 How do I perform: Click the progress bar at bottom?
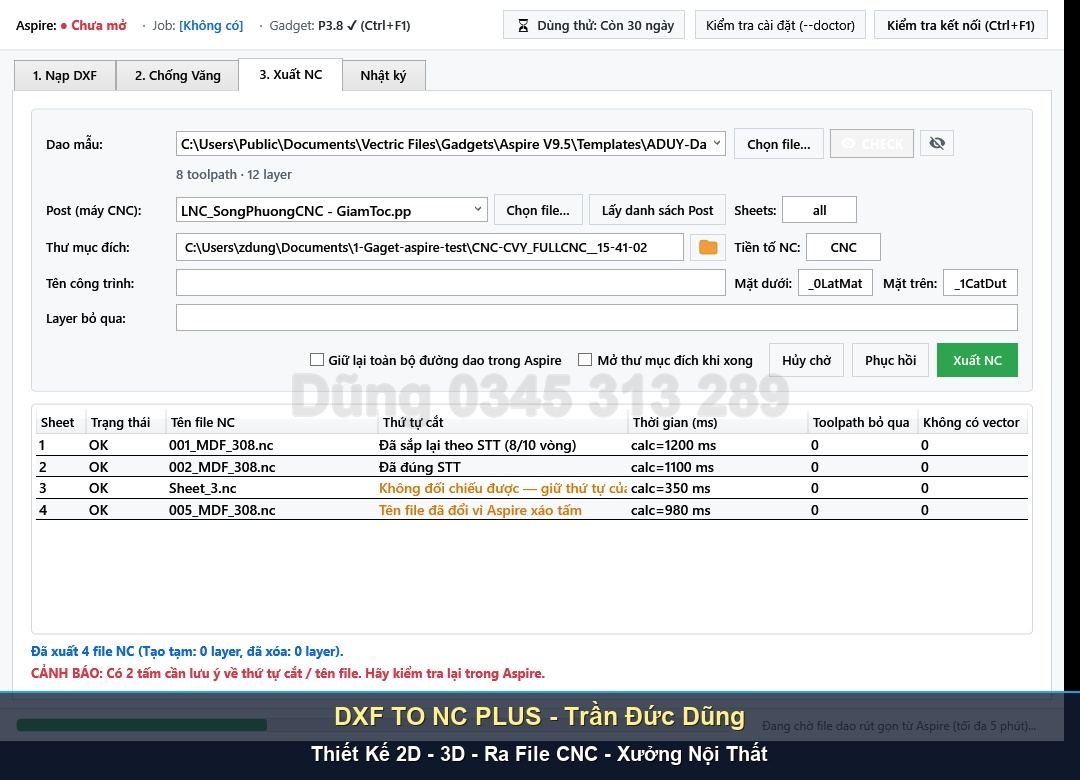[x=142, y=725]
